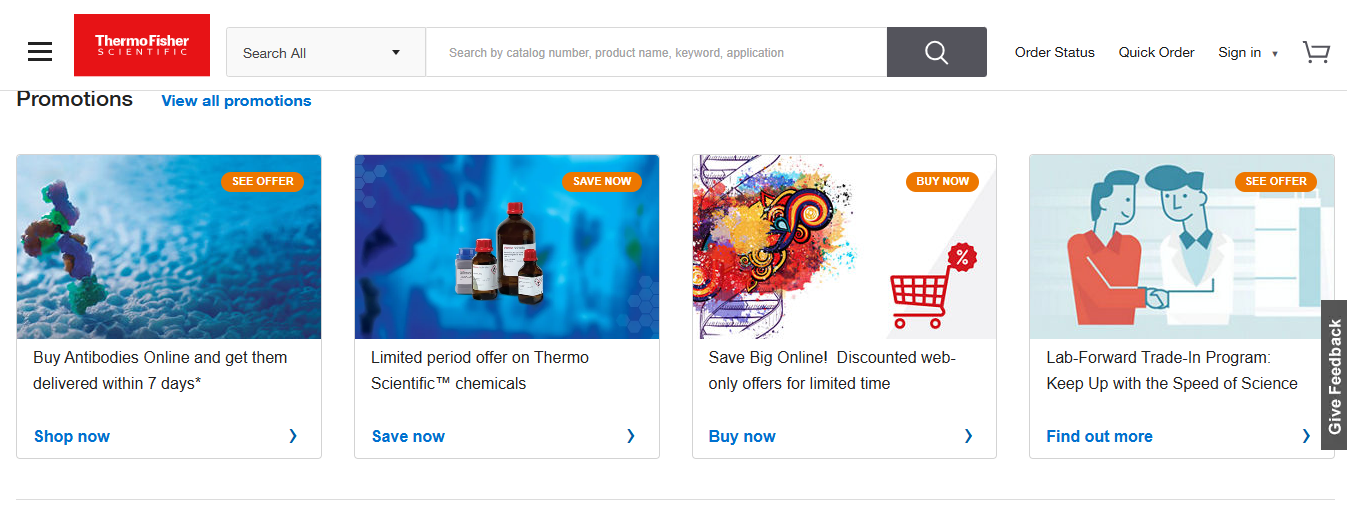Image resolution: width=1347 pixels, height=527 pixels.
Task: Click the SAVE NOW badge on chemicals card
Action: pyautogui.click(x=602, y=181)
